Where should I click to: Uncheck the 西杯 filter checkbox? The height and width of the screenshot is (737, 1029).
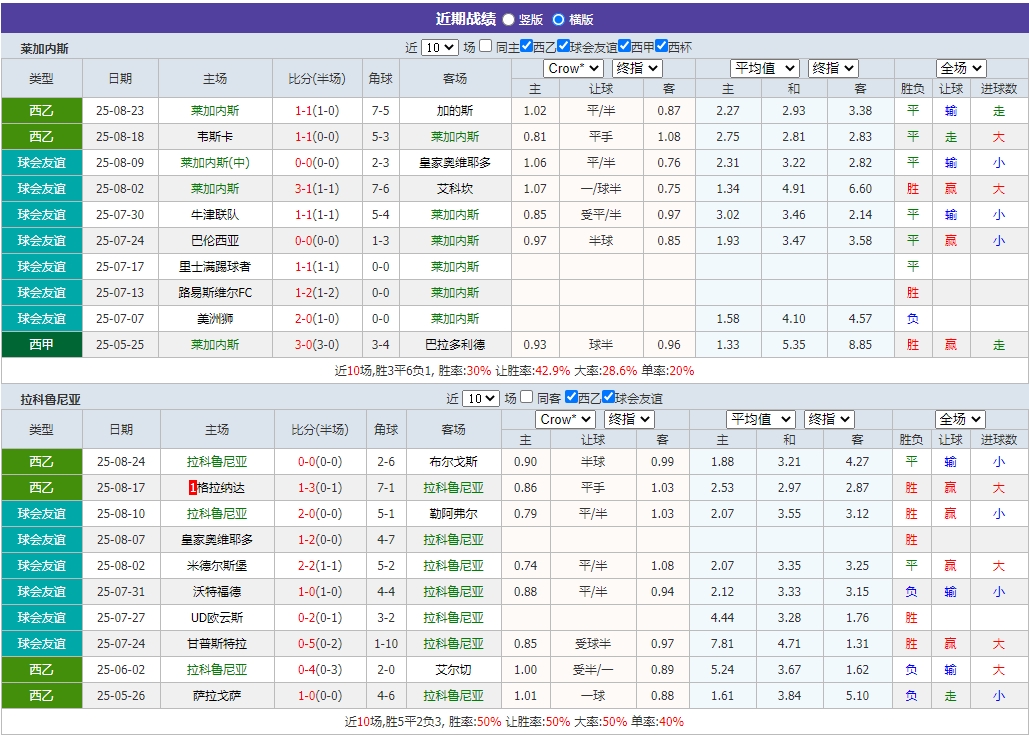[x=660, y=45]
